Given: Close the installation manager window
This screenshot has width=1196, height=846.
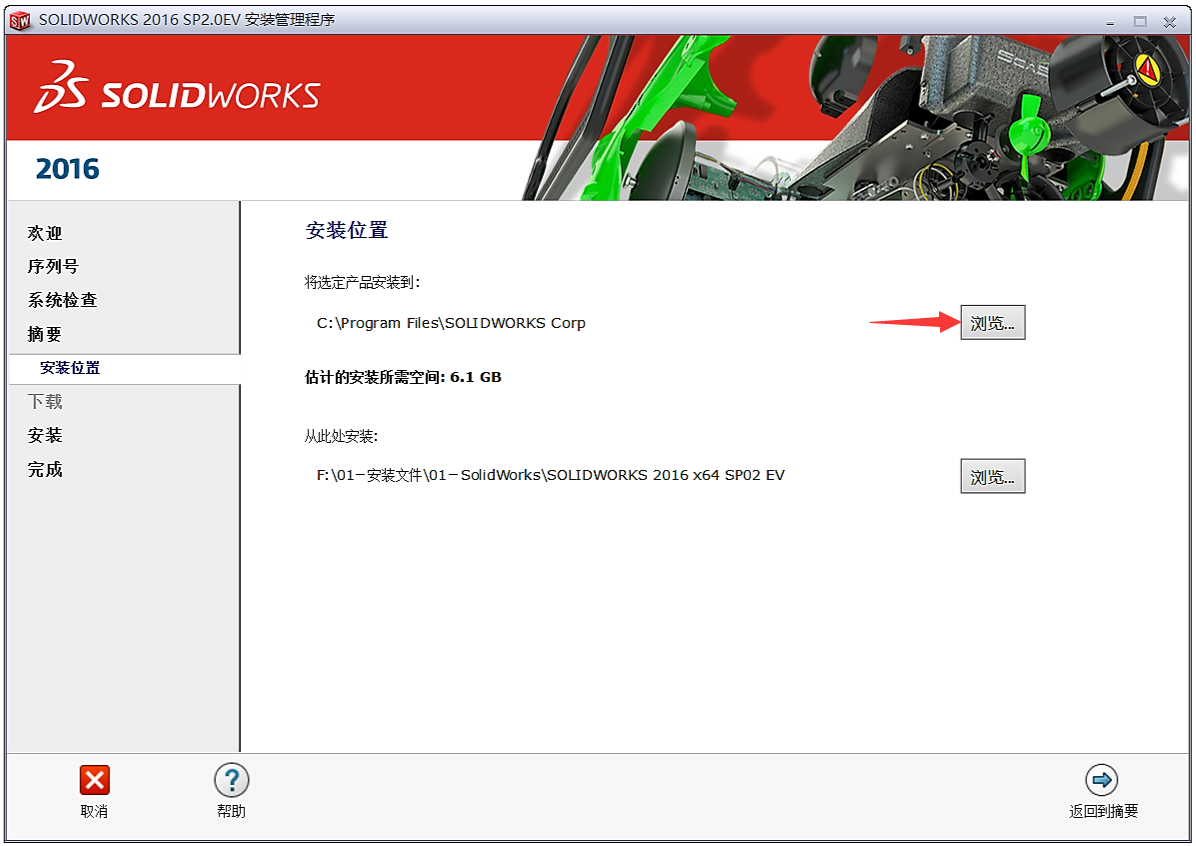Looking at the screenshot, I should click(x=1168, y=21).
